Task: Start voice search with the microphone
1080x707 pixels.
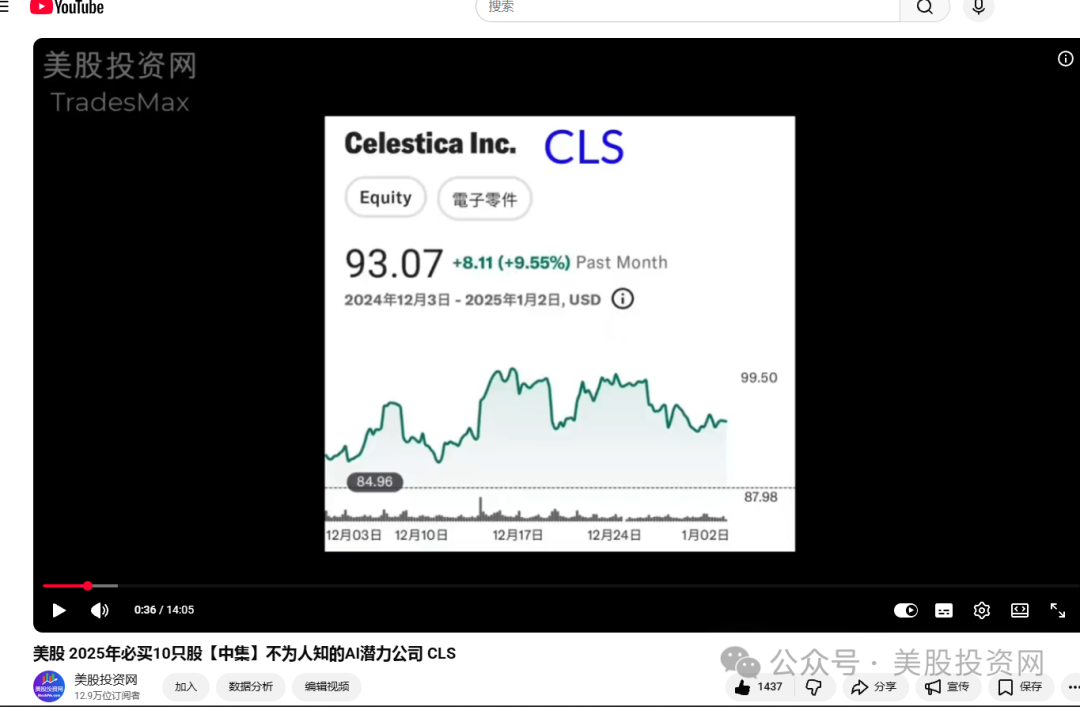Action: 978,8
